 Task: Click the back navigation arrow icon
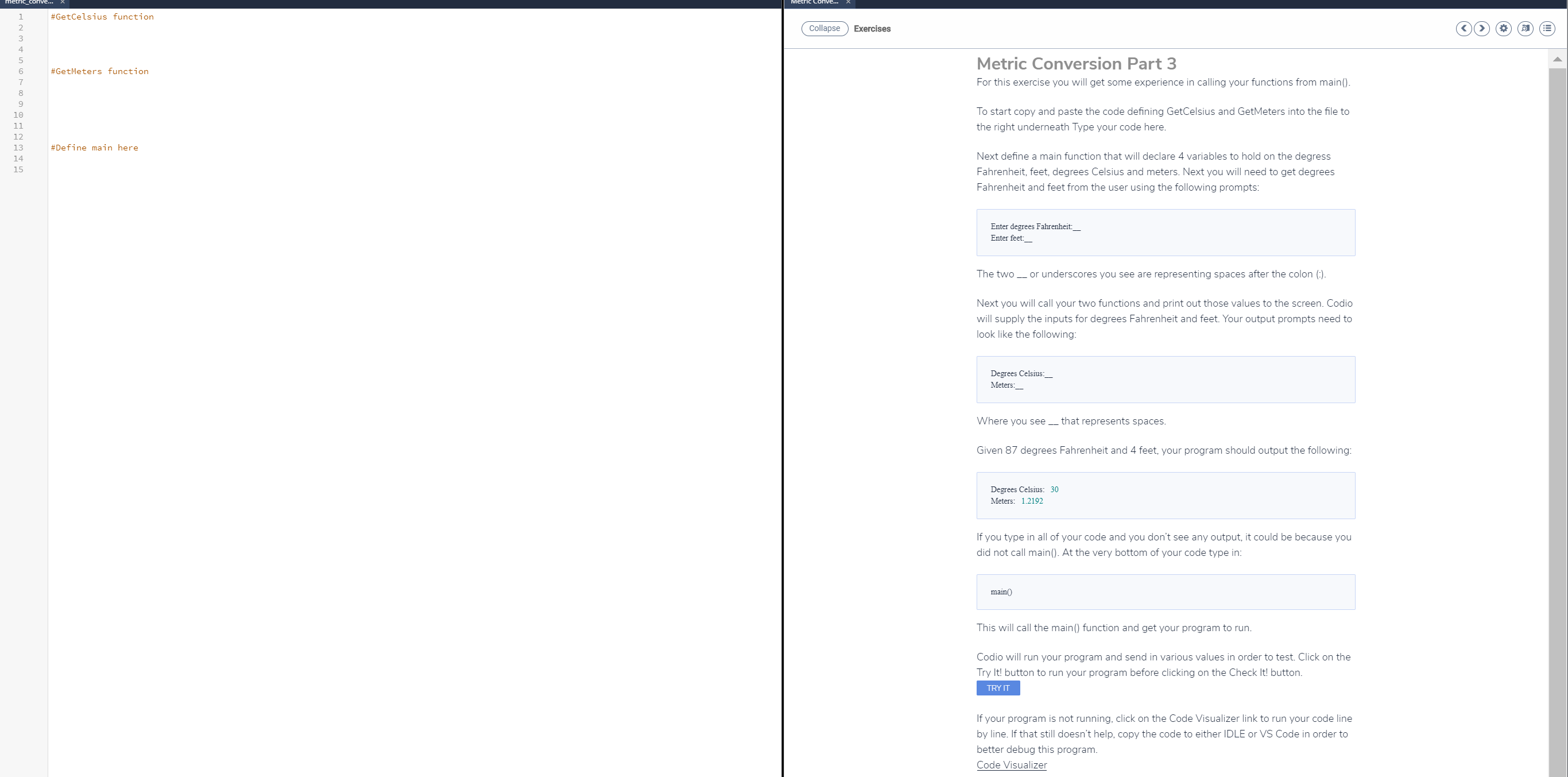coord(1462,27)
